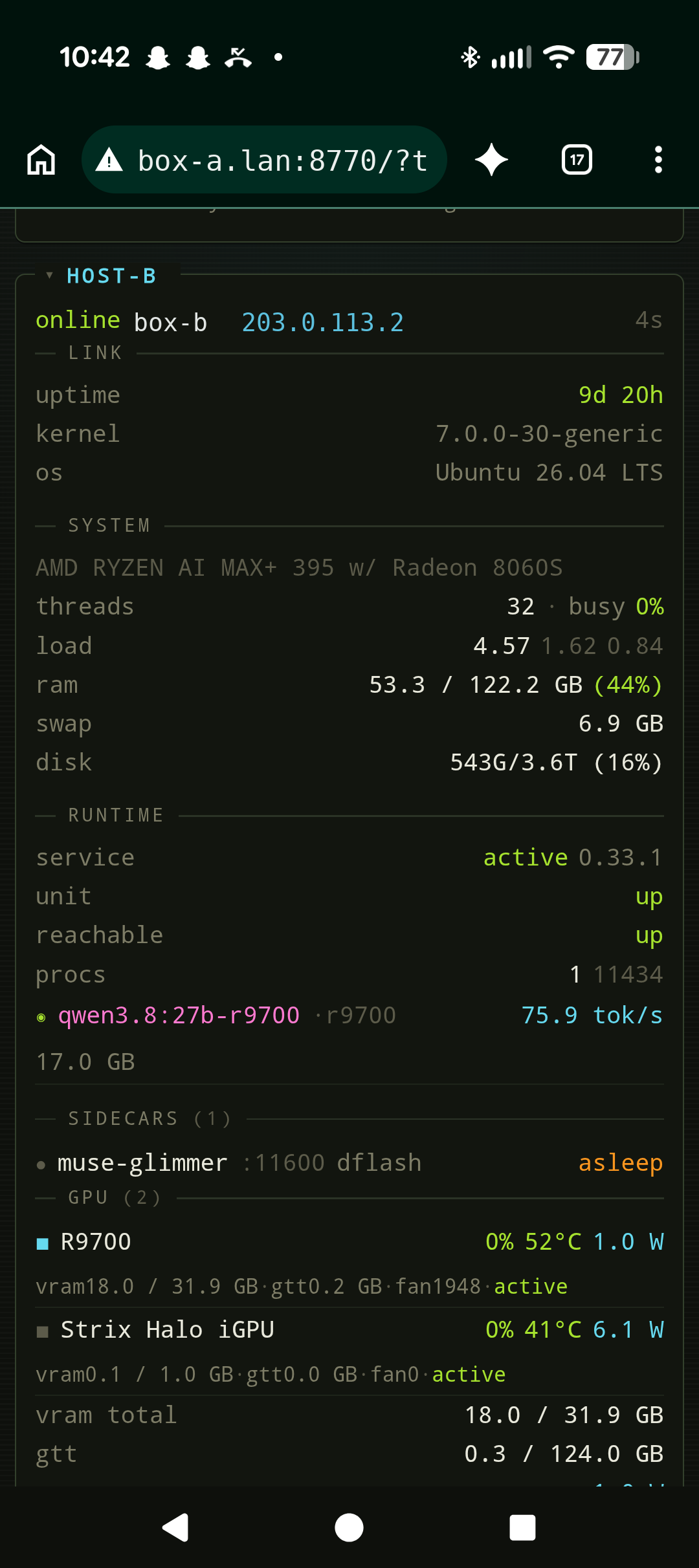
Task: Tap the R9700 GPU name
Action: (96, 1241)
